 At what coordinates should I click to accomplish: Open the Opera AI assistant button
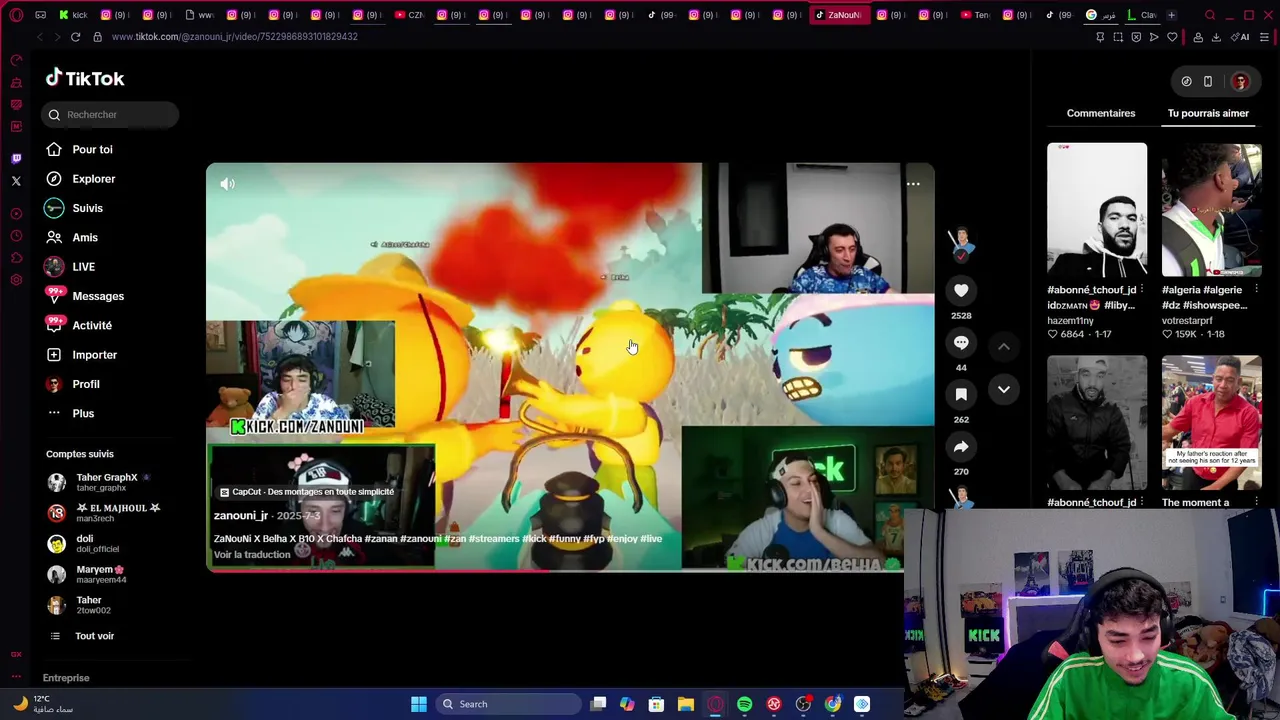[1241, 37]
